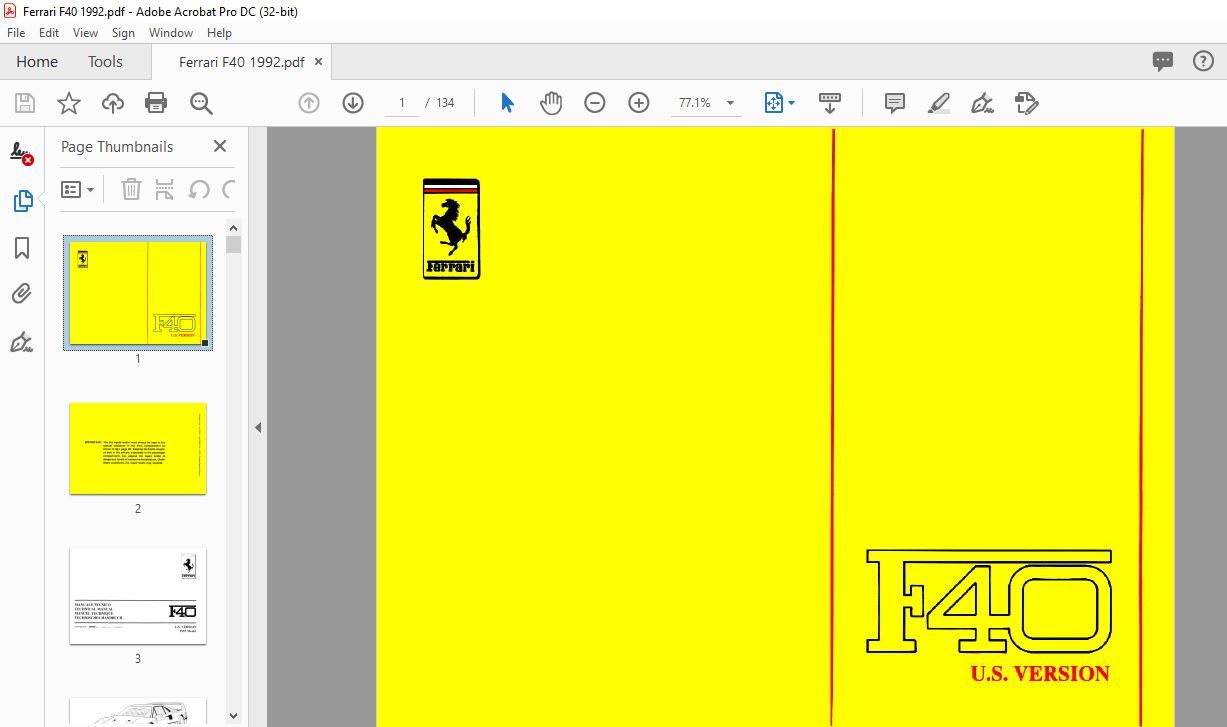Select the Hand pan tool
This screenshot has width=1227, height=727.
551,103
